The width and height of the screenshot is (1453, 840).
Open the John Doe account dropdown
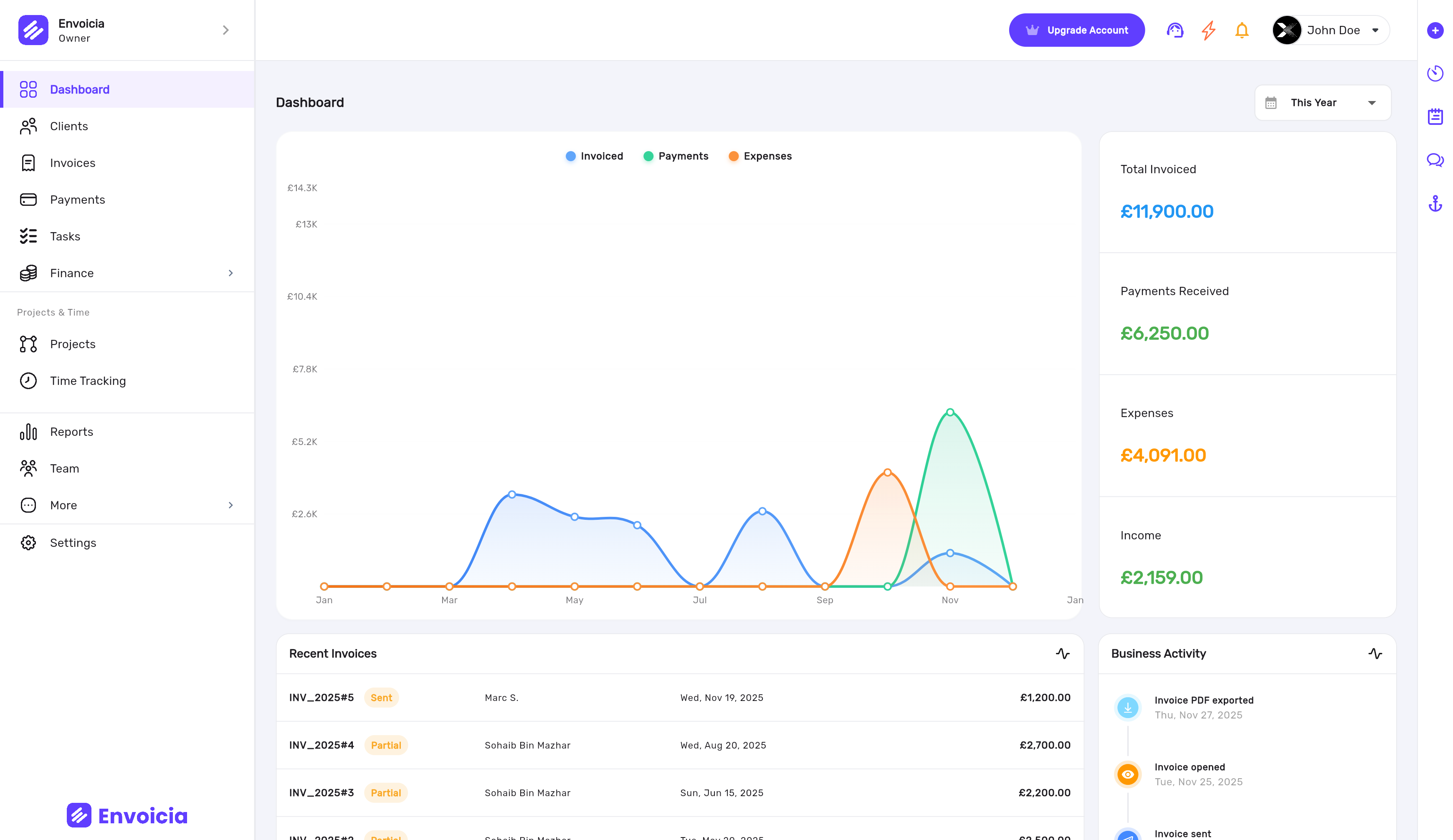coord(1329,30)
